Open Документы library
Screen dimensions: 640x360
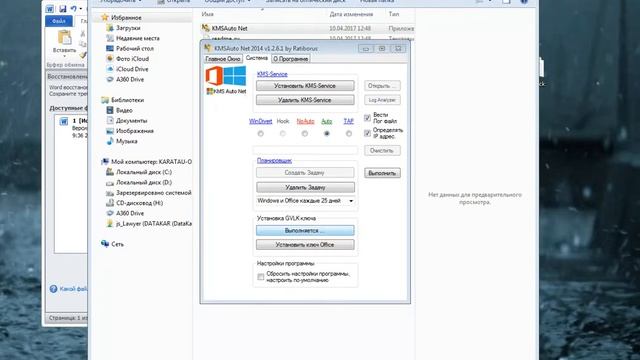coord(131,120)
